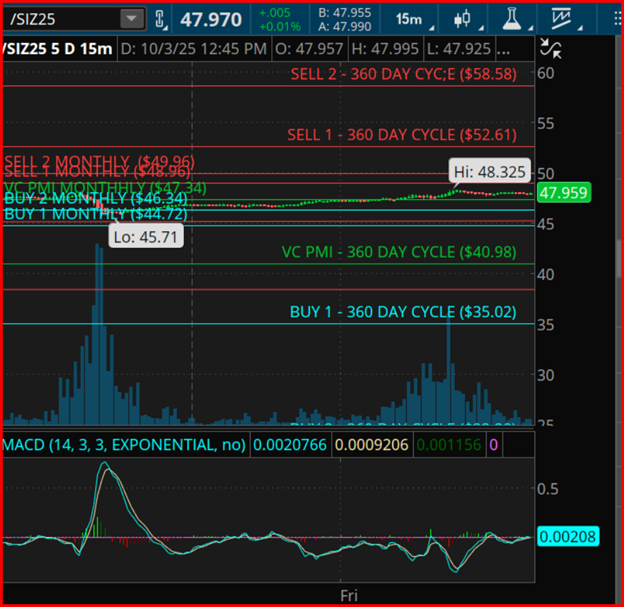Open the candlestick chart style menu
Image resolution: width=624 pixels, height=607 pixels.
click(x=461, y=19)
